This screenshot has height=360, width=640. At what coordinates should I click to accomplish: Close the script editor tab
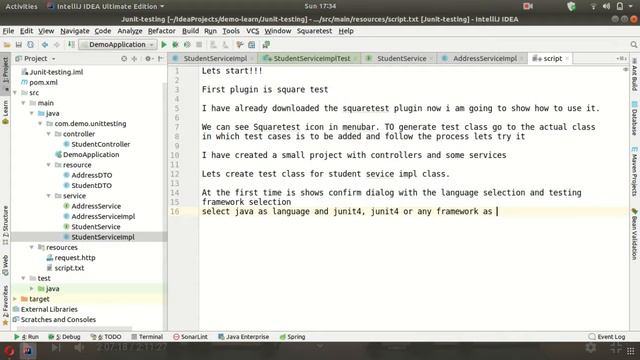click(x=567, y=59)
